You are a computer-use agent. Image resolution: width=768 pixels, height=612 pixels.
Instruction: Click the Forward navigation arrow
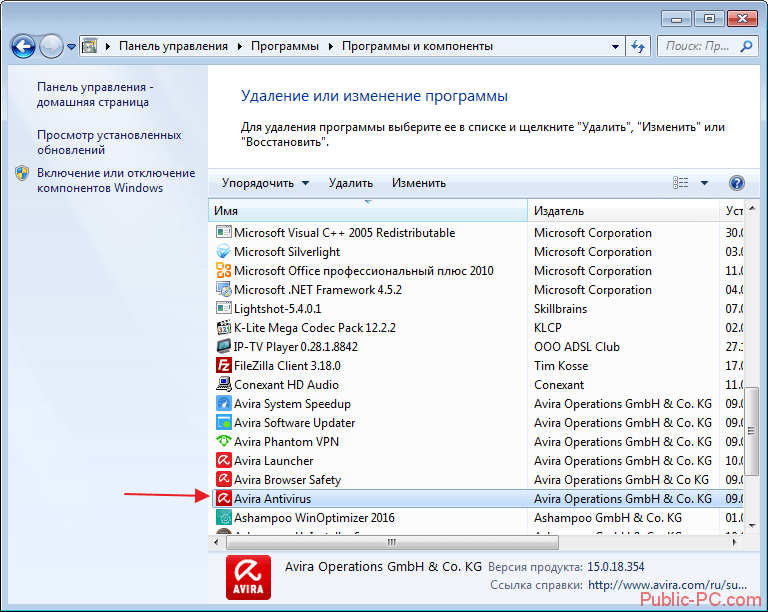click(x=51, y=47)
